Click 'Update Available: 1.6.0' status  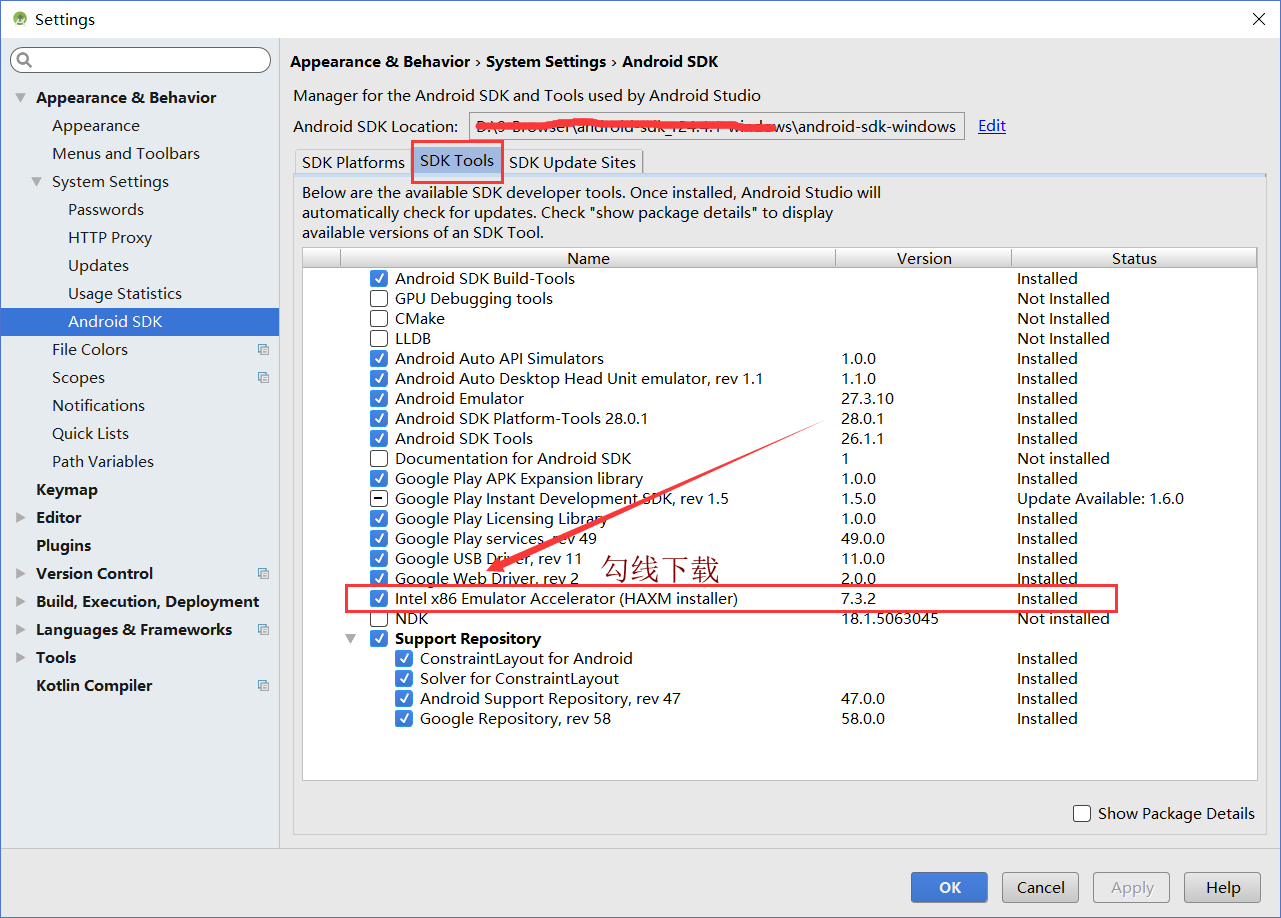(1100, 499)
